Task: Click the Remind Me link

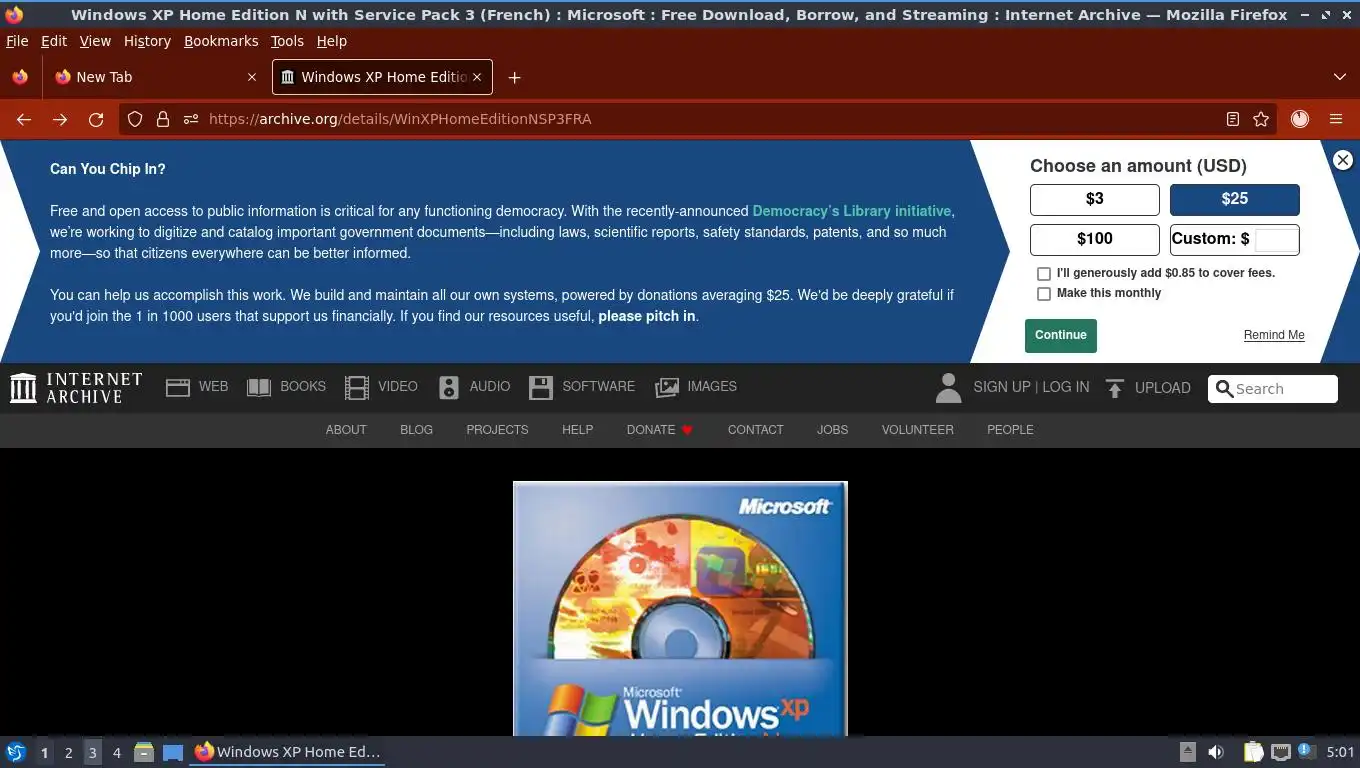Action: point(1274,335)
